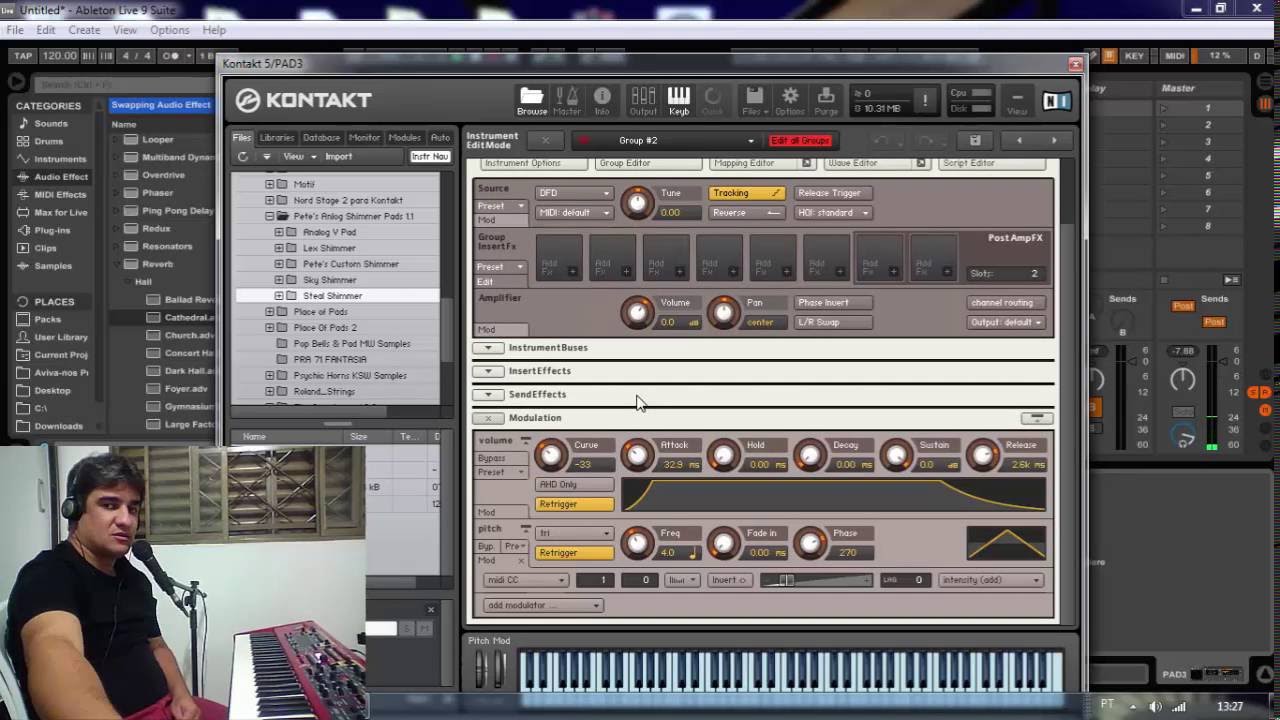1280x720 pixels.
Task: Open the intensity (add) dropdown
Action: pyautogui.click(x=991, y=580)
